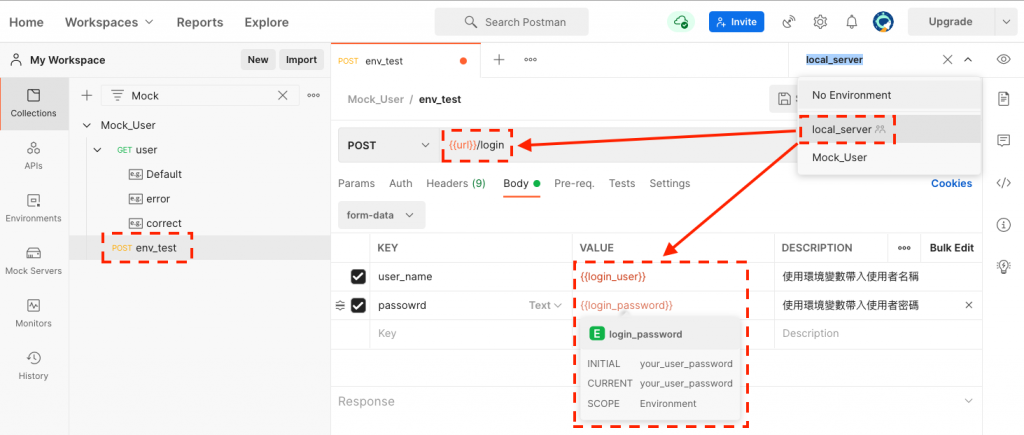The width and height of the screenshot is (1024, 435).
Task: Click the request URL field
Action: [617, 145]
